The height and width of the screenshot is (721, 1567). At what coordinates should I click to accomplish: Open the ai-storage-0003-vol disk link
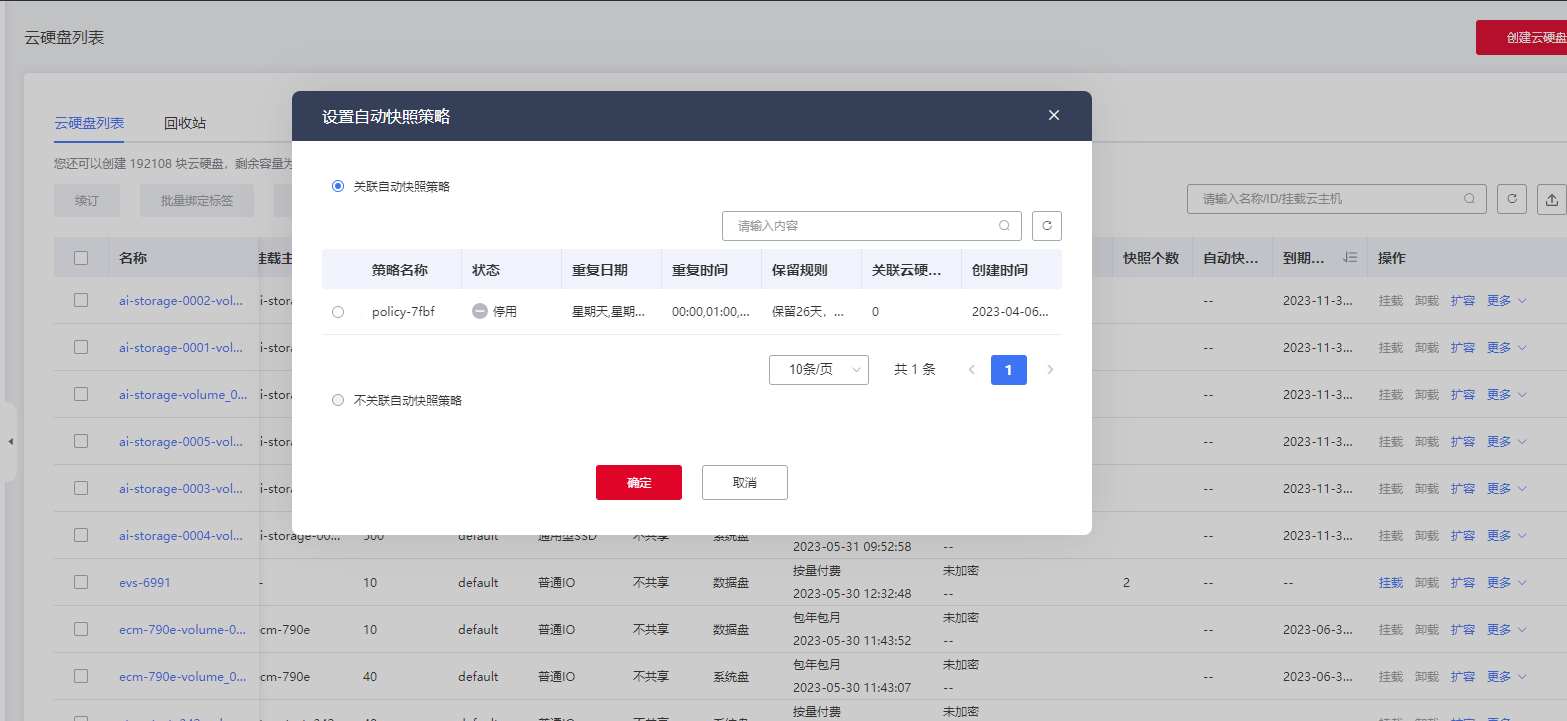coord(183,488)
